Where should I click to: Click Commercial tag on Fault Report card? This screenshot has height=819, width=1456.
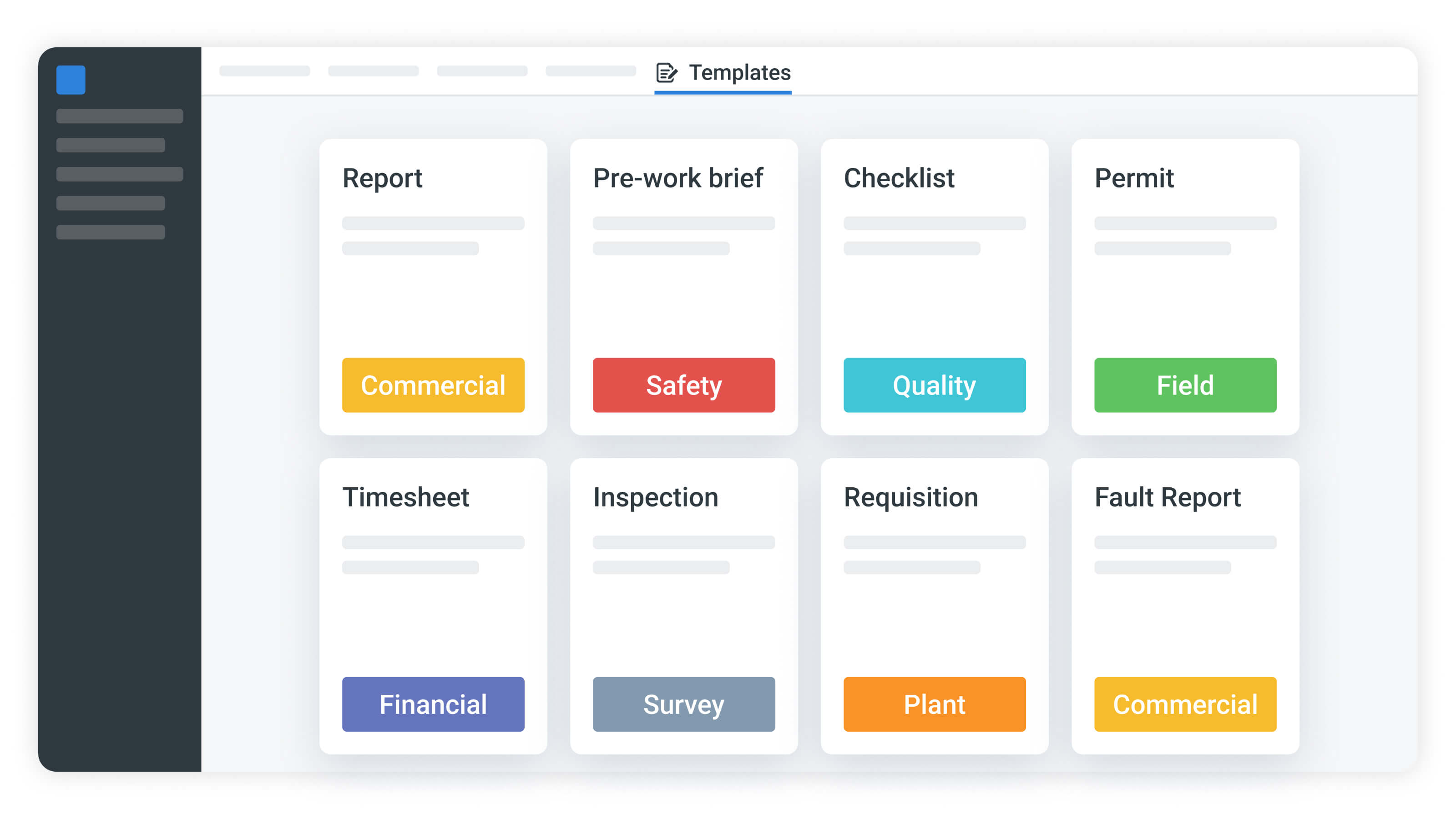1185,704
